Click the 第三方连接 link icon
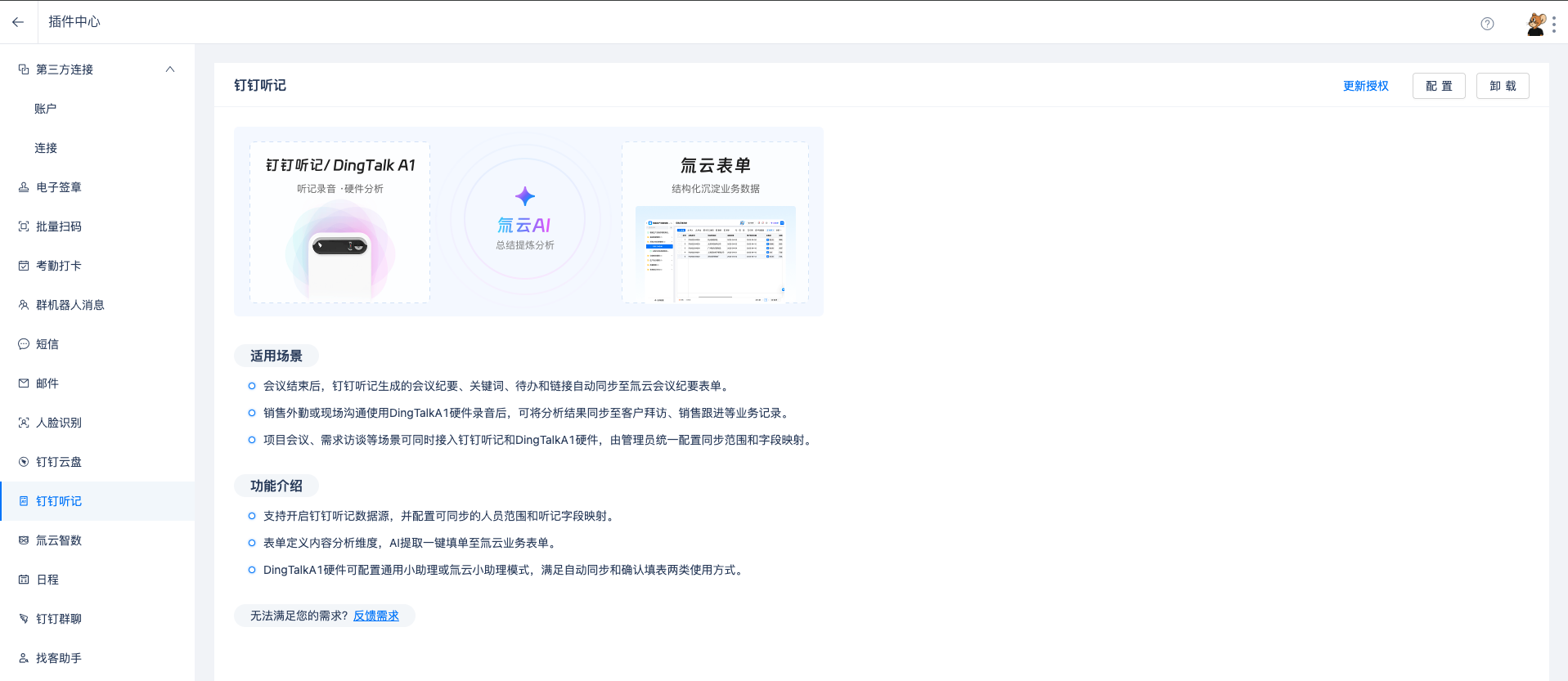 (x=24, y=69)
